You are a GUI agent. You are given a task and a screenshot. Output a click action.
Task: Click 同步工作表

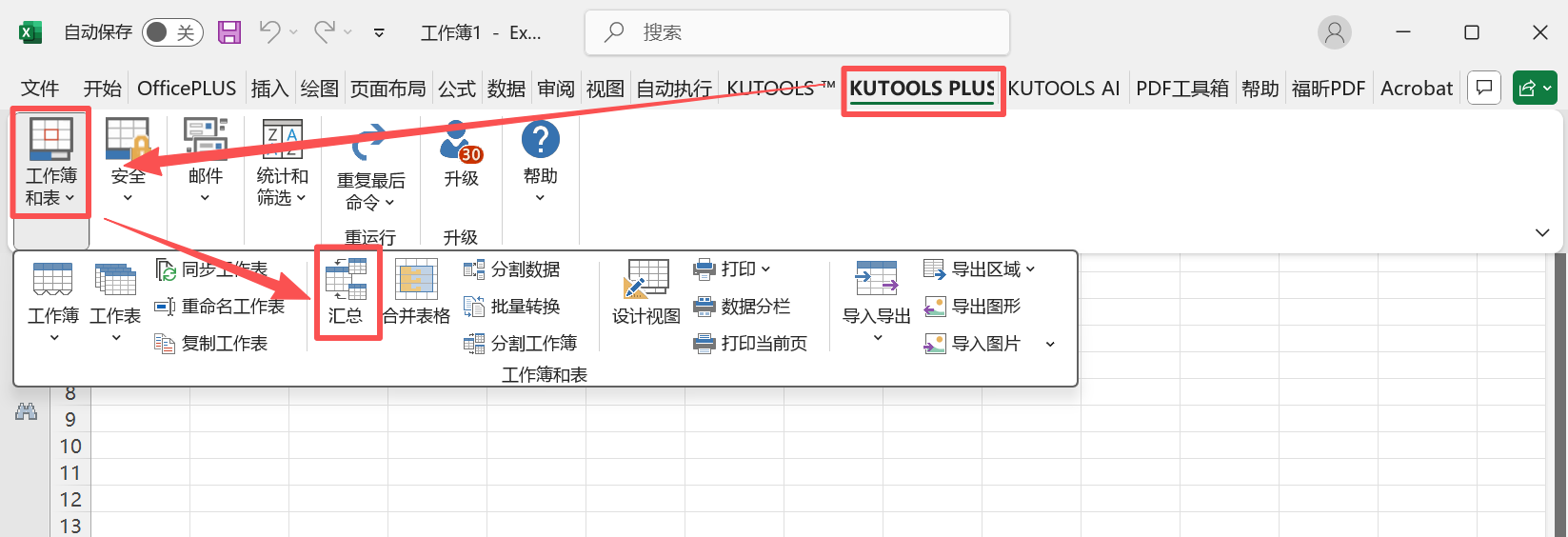(x=212, y=269)
